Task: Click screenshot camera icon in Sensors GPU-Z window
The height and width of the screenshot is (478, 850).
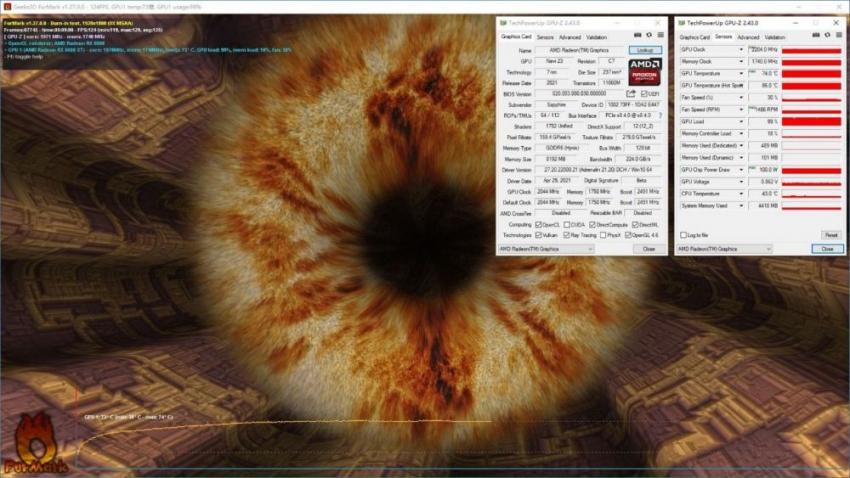Action: (816, 35)
